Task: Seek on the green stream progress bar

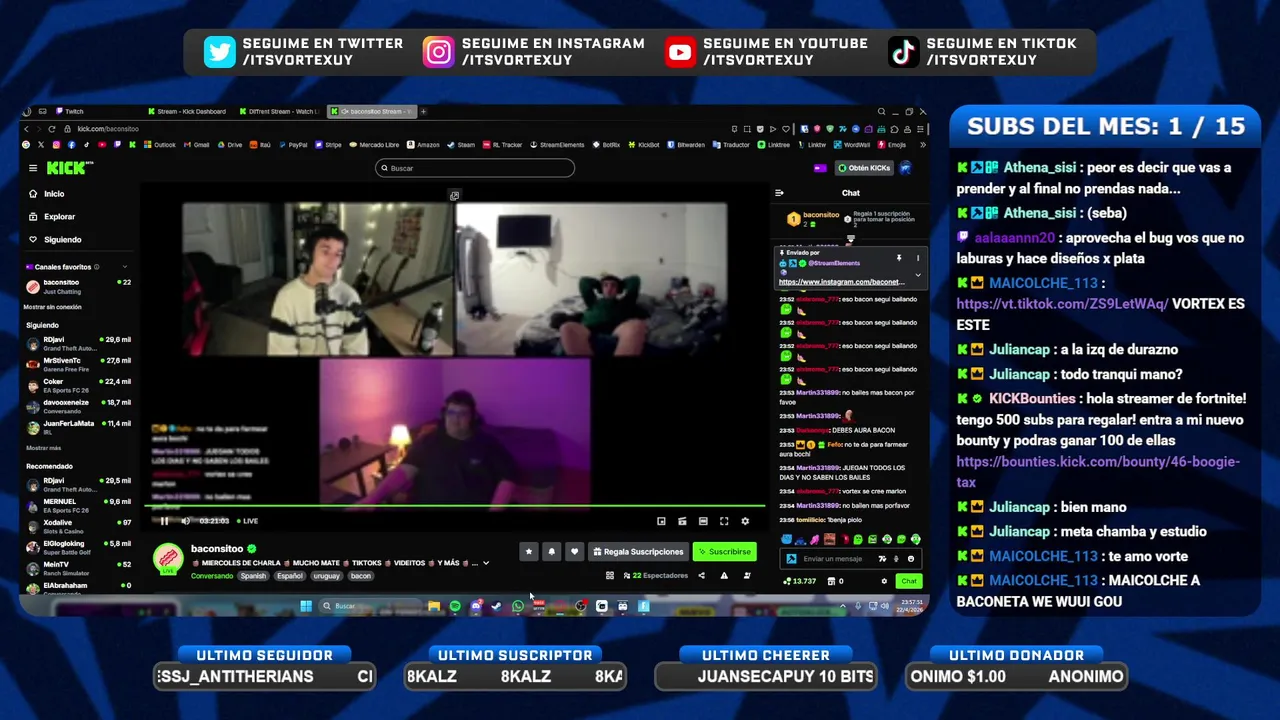Action: pos(457,508)
